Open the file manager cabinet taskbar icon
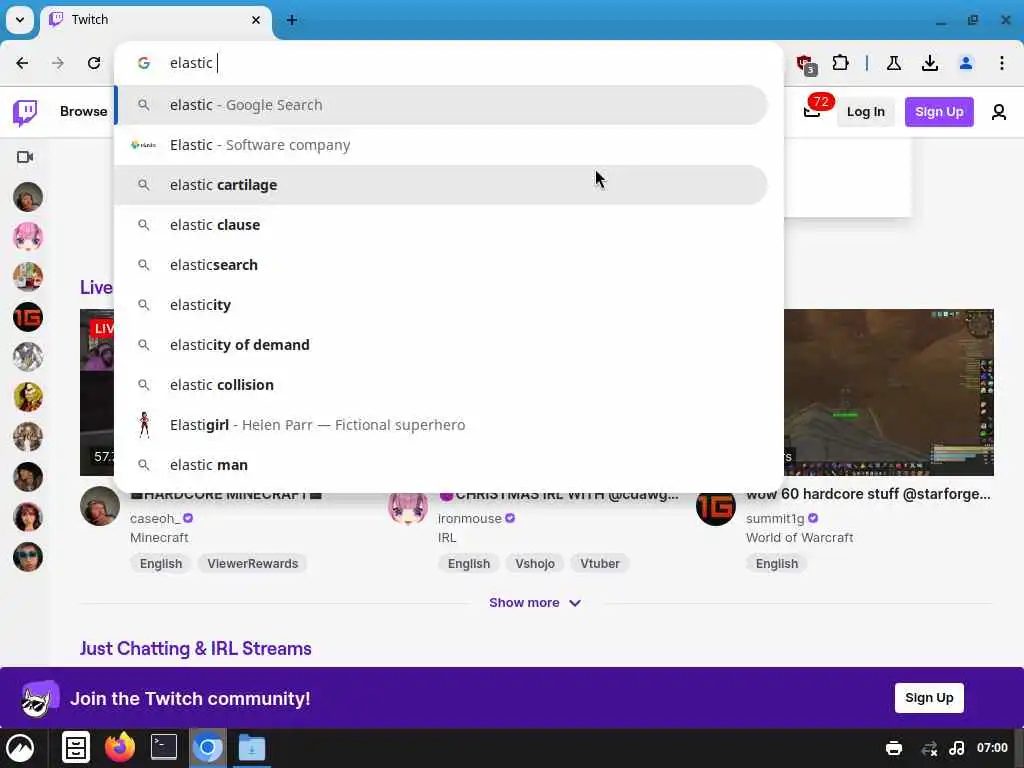 76,748
